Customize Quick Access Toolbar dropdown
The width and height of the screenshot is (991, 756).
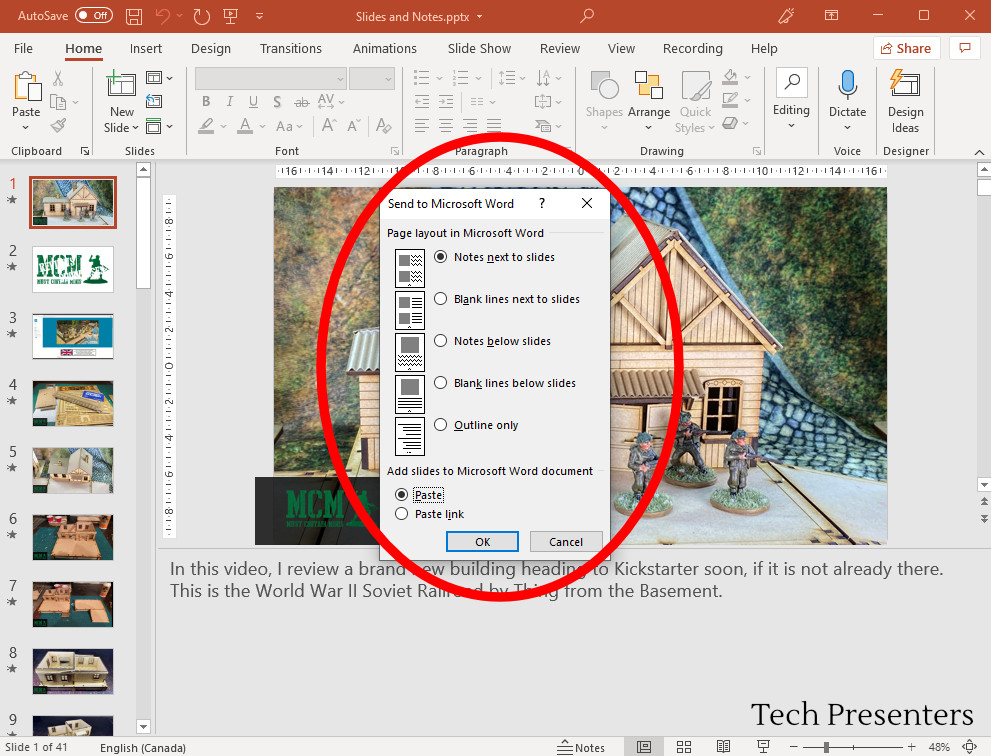click(x=259, y=16)
